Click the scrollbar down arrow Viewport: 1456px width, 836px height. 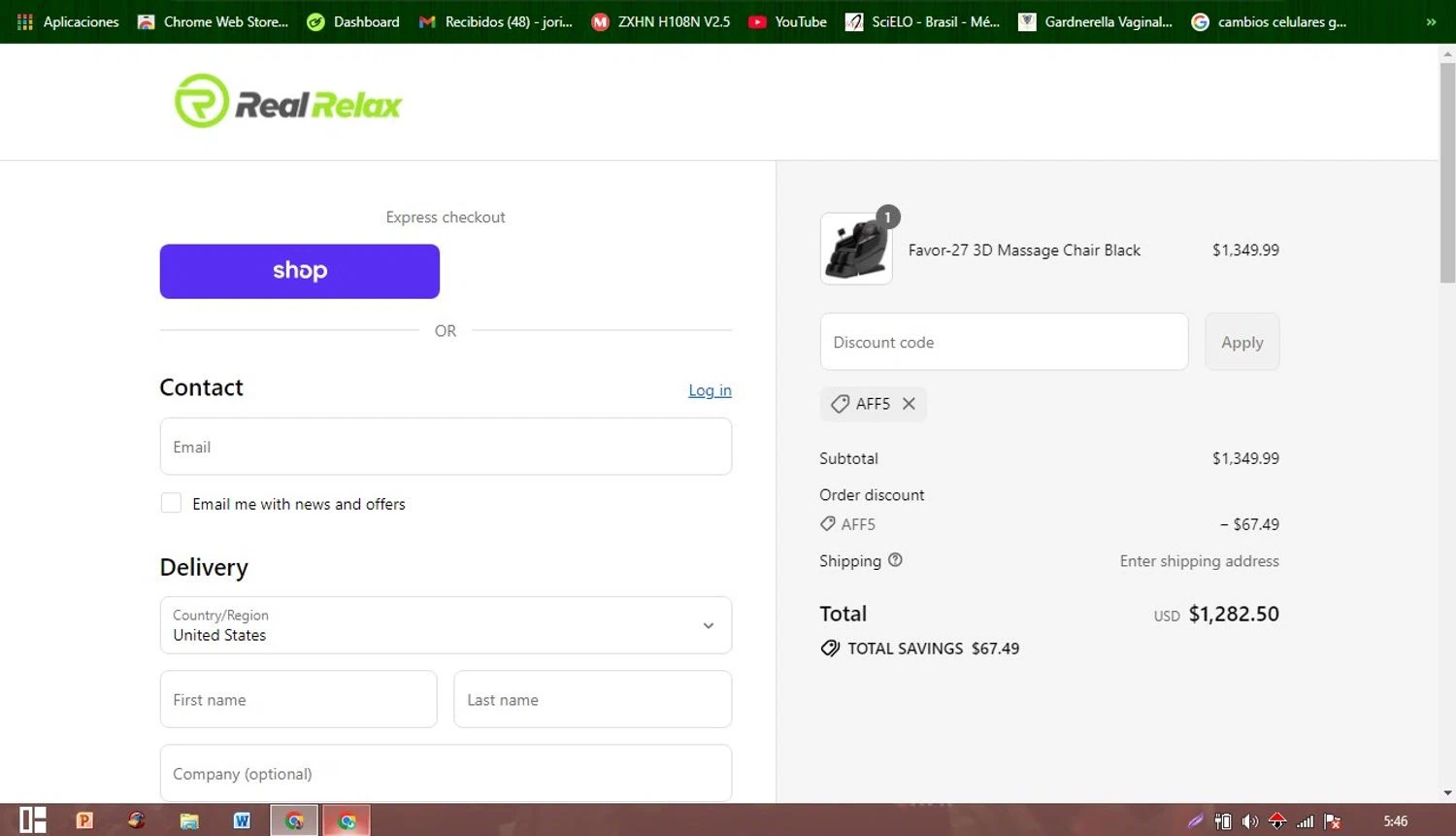1447,793
